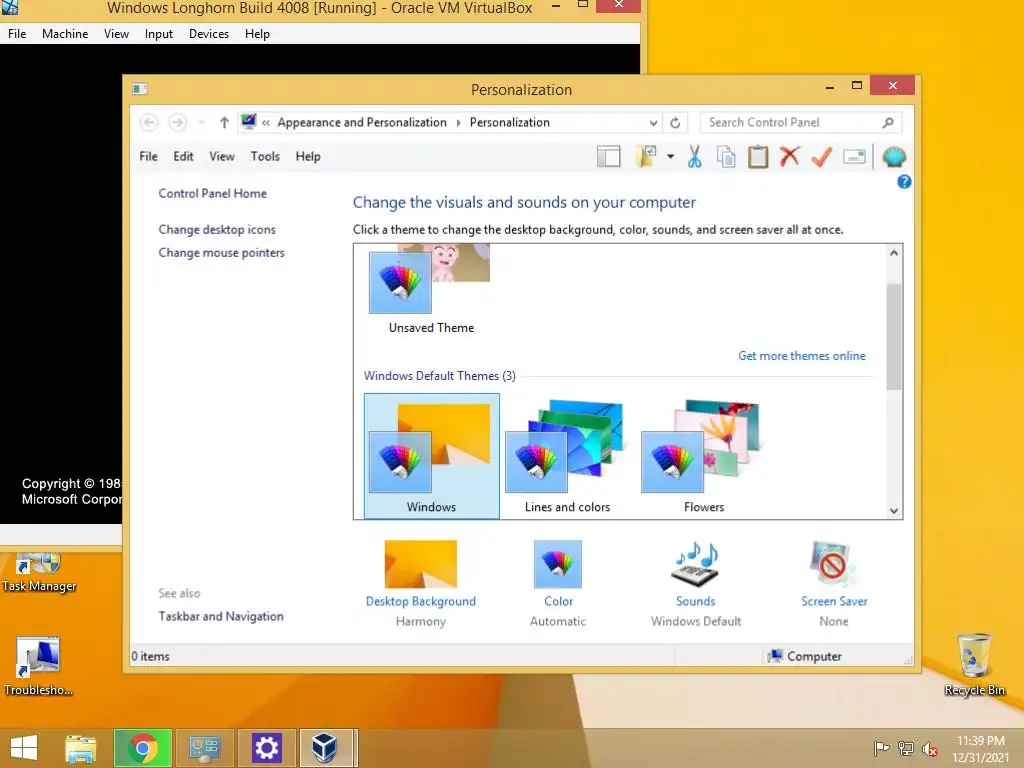The image size is (1024, 768).
Task: Open the Edit menu in Personalization window
Action: (184, 157)
